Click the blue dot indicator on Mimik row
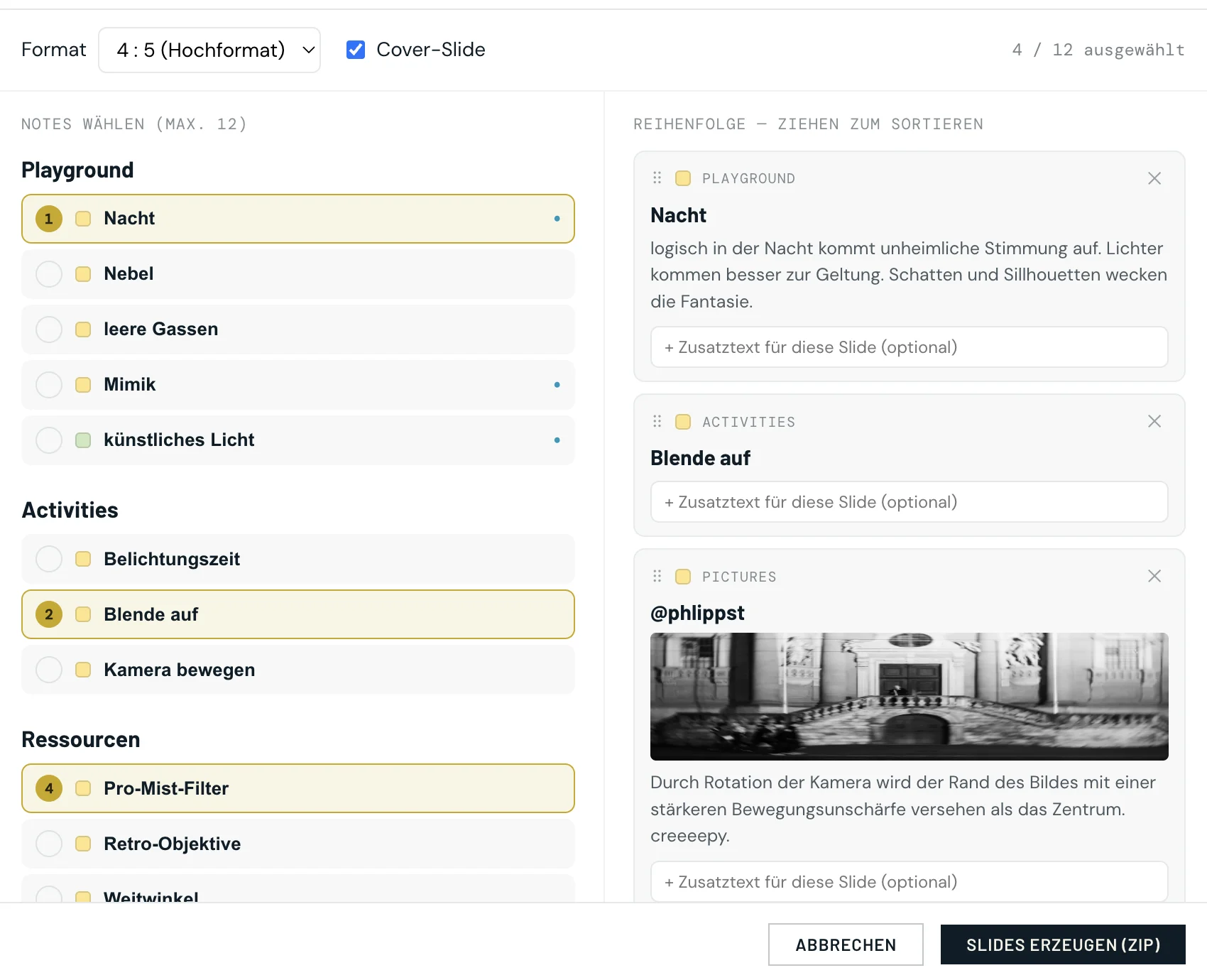 click(557, 385)
